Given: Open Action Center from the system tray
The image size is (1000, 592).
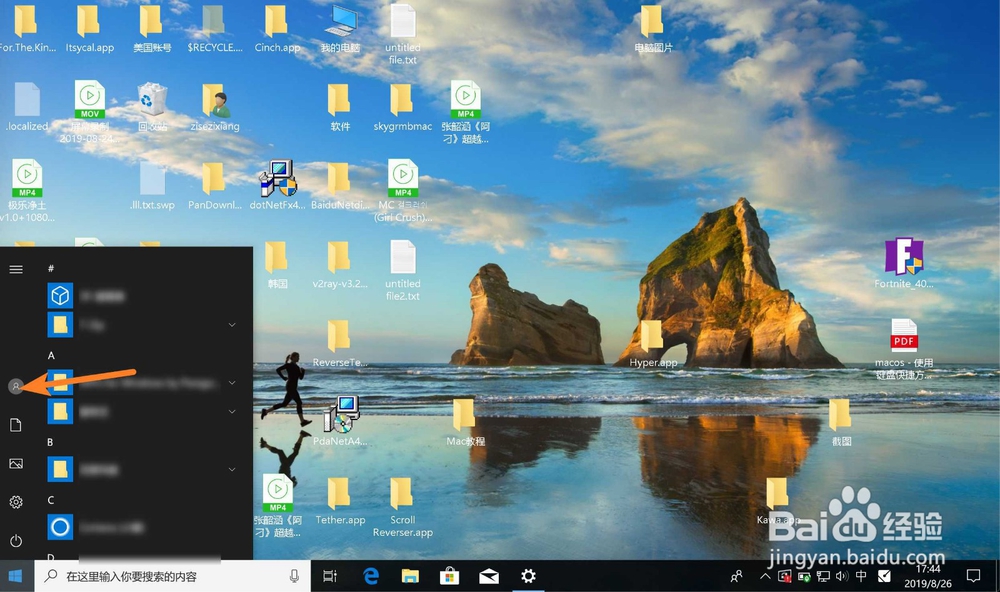Looking at the screenshot, I should (973, 576).
